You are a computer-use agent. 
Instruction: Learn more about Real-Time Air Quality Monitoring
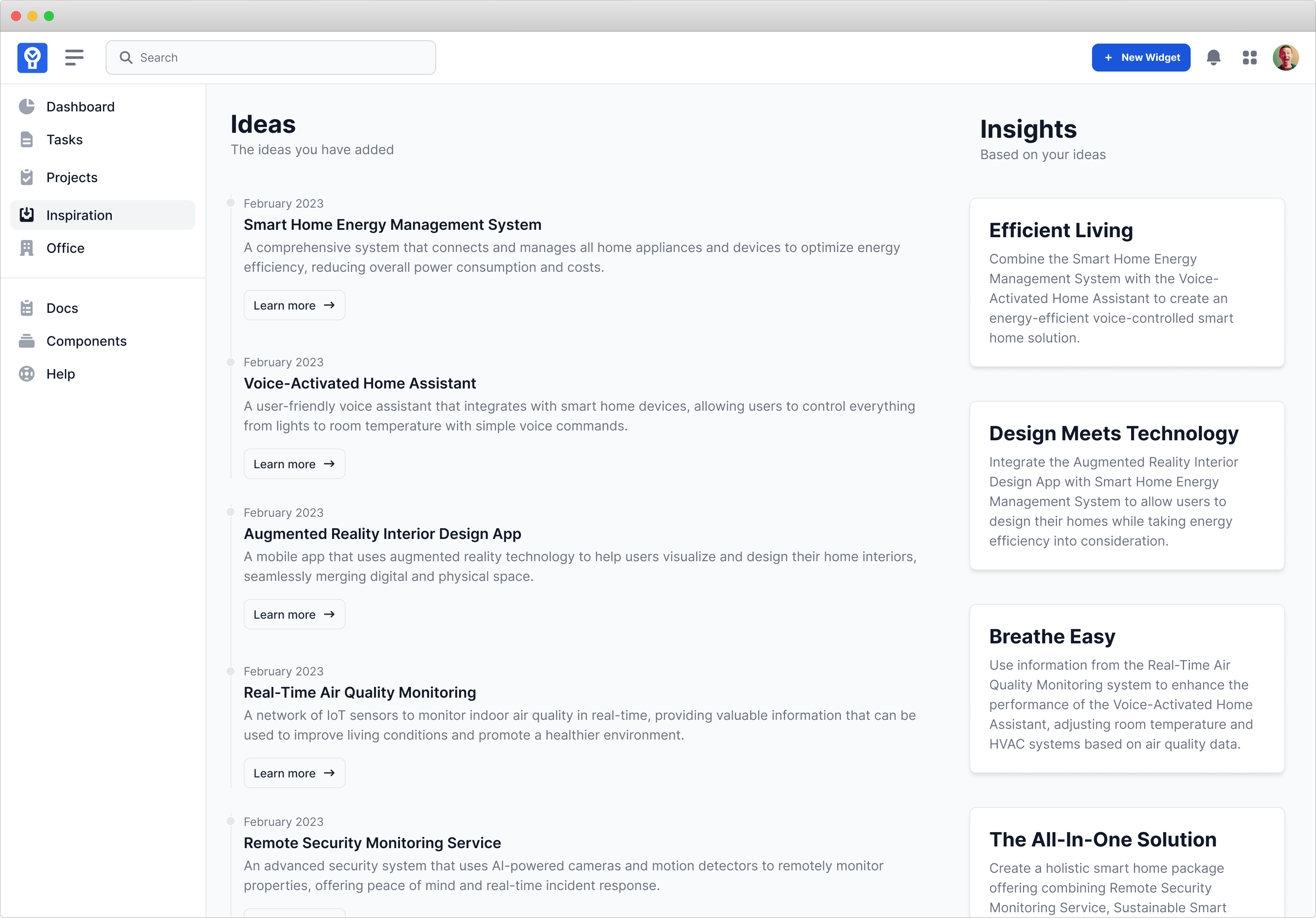point(294,774)
